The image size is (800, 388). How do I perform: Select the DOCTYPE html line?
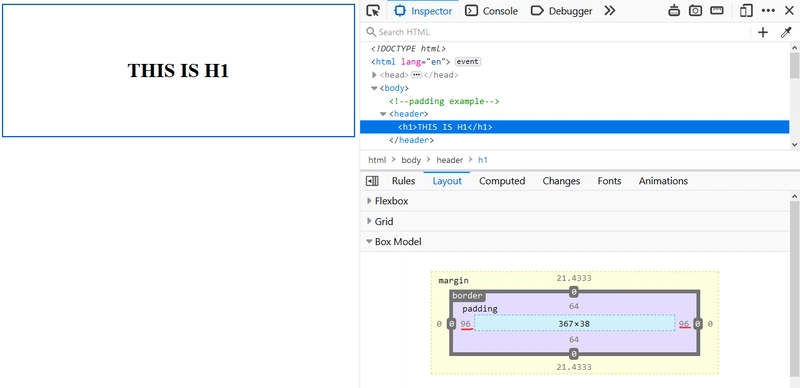(408, 48)
